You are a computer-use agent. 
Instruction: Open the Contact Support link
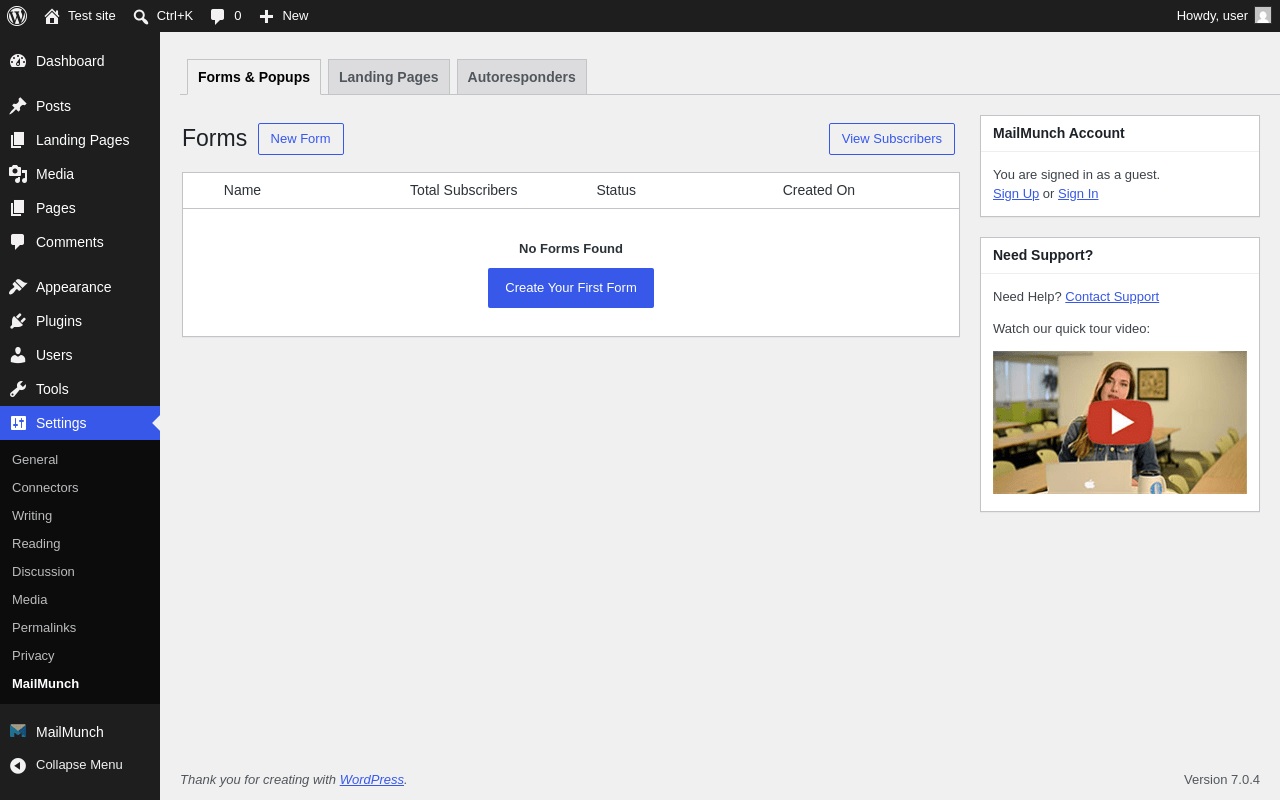pos(1112,296)
